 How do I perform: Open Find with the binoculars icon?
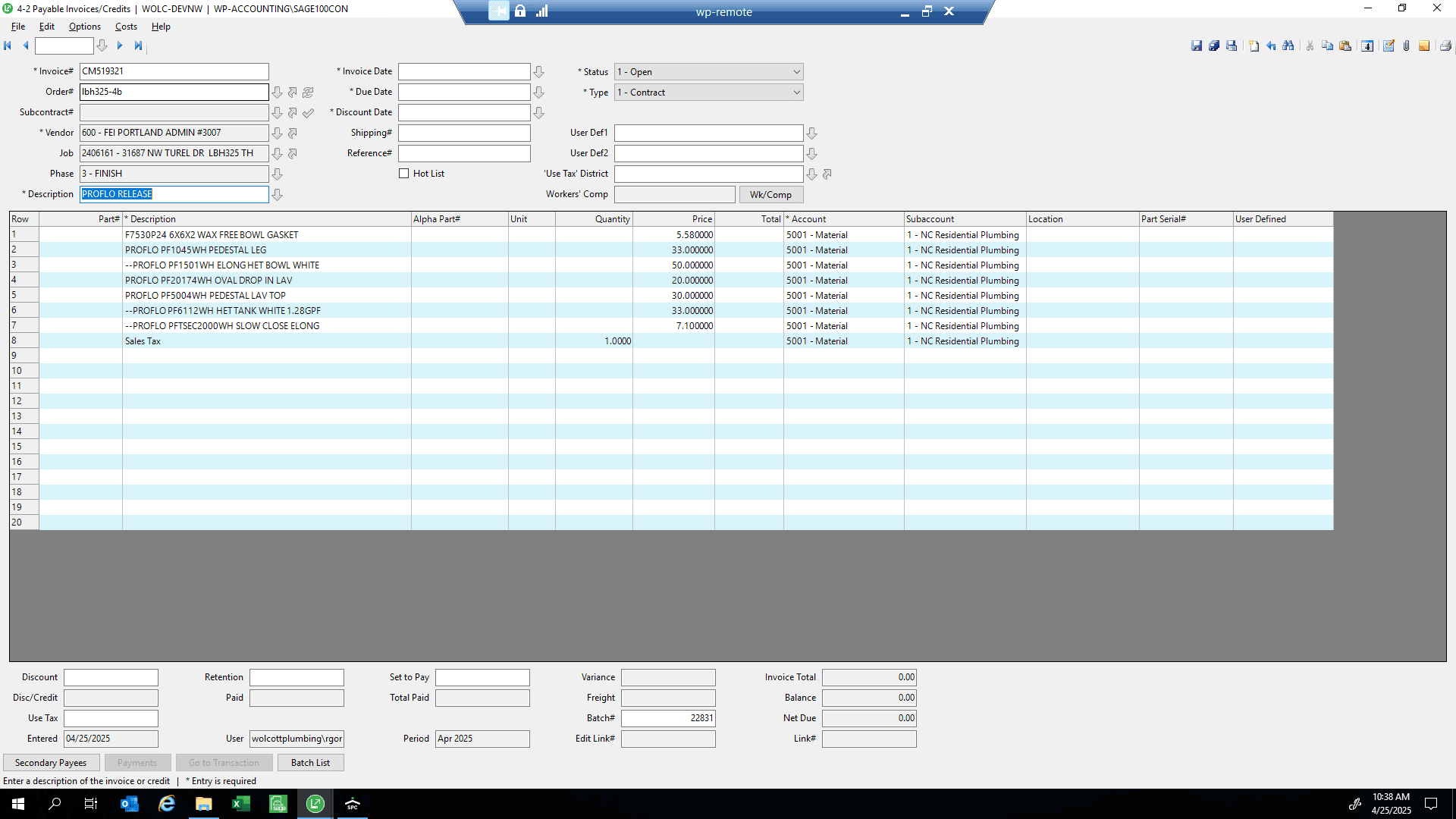tap(1288, 46)
